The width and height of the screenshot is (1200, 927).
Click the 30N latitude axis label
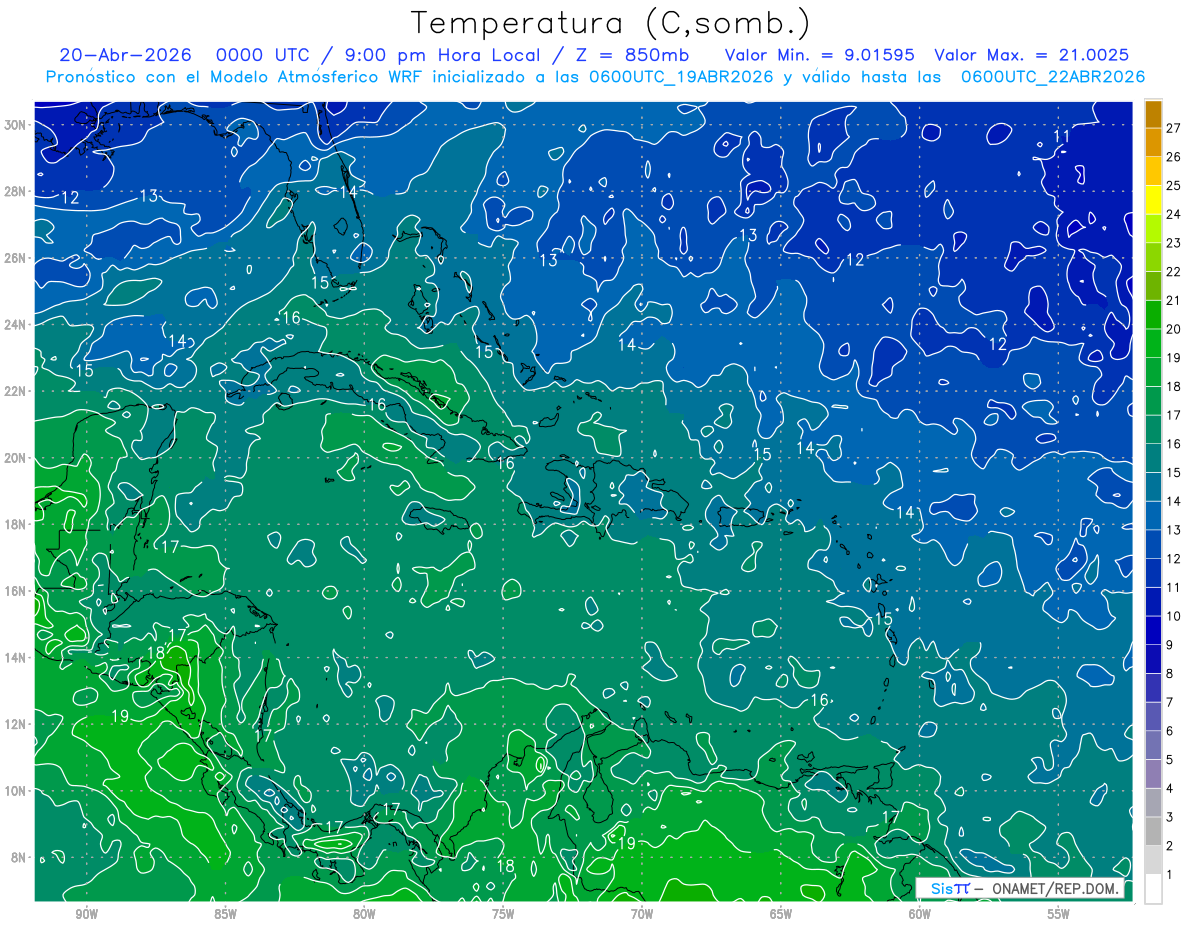pyautogui.click(x=16, y=124)
